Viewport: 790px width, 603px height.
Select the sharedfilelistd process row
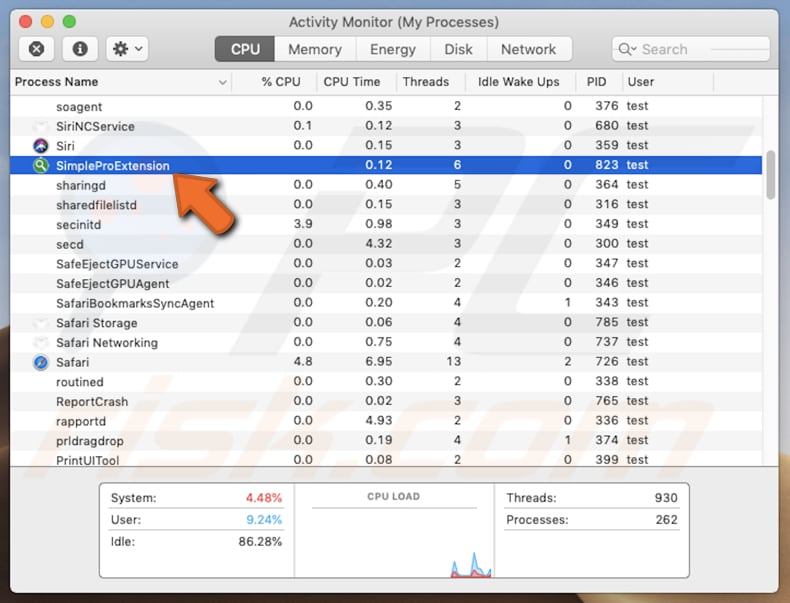pos(386,205)
